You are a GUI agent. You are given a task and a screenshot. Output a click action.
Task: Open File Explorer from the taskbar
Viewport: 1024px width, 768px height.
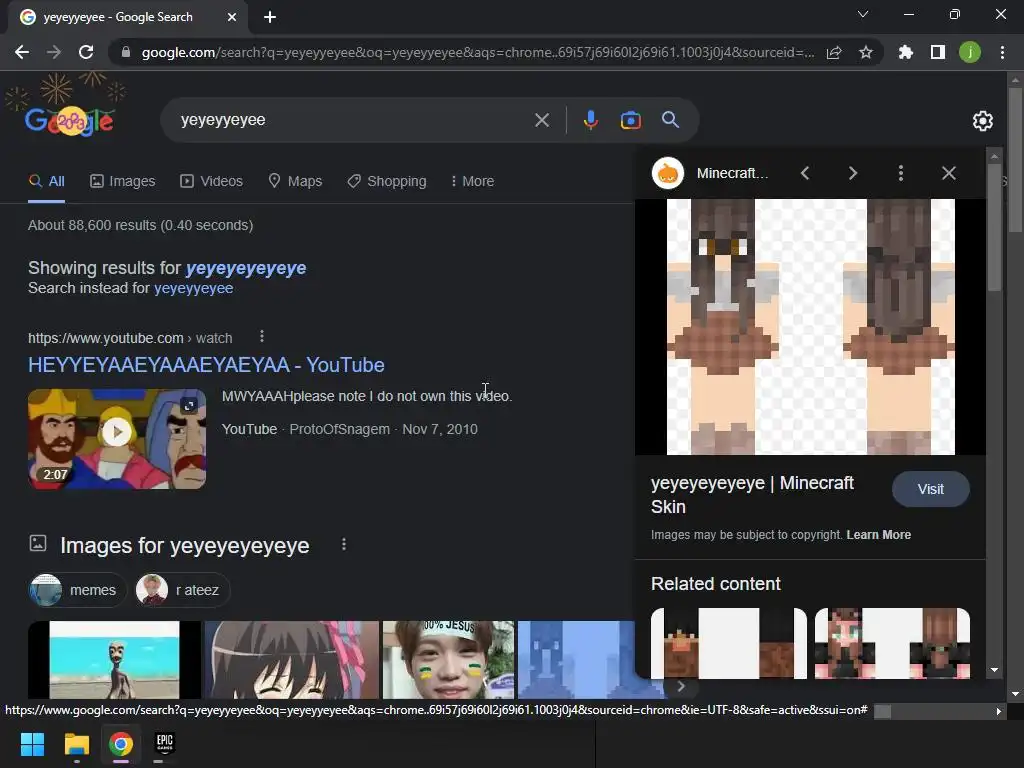(76, 744)
